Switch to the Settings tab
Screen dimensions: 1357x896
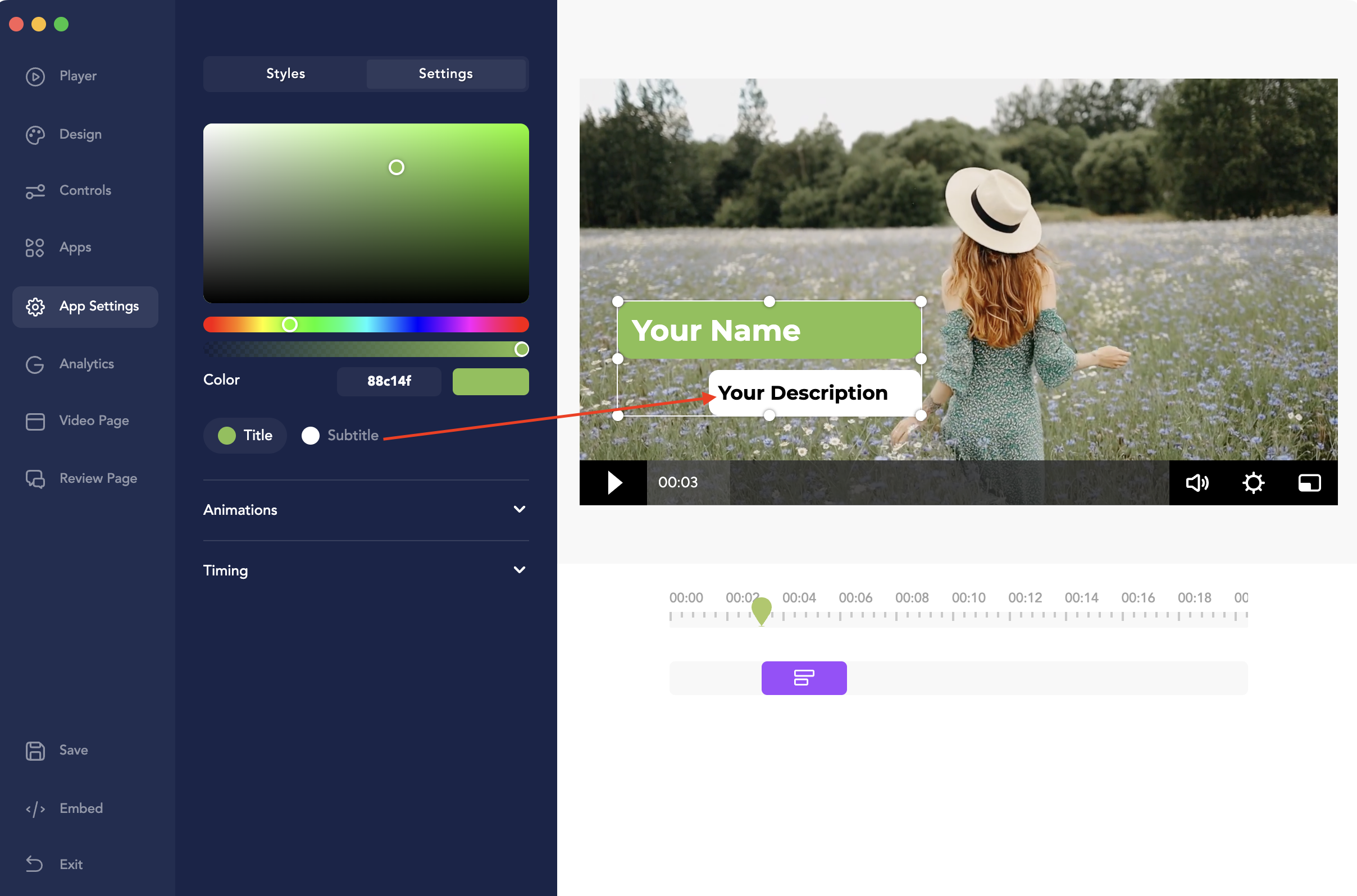click(x=445, y=74)
